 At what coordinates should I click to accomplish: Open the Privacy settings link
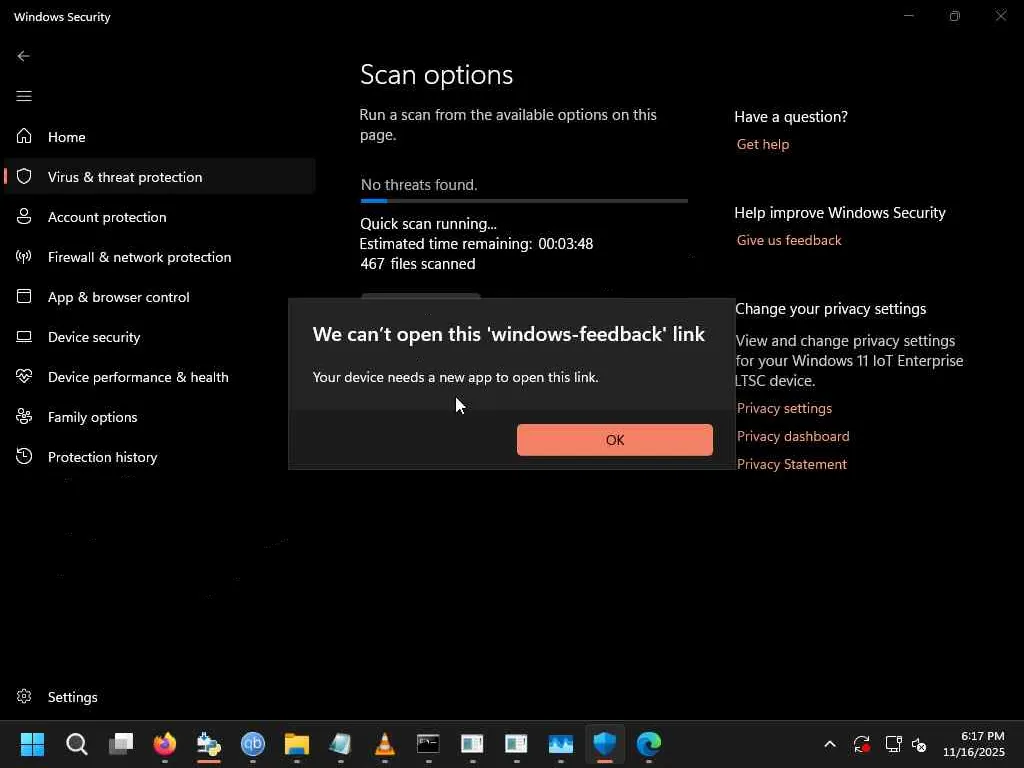pyautogui.click(x=784, y=408)
